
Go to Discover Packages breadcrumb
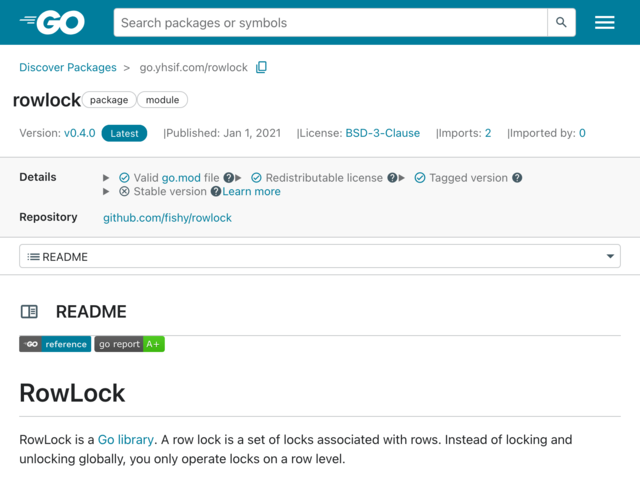click(x=68, y=67)
